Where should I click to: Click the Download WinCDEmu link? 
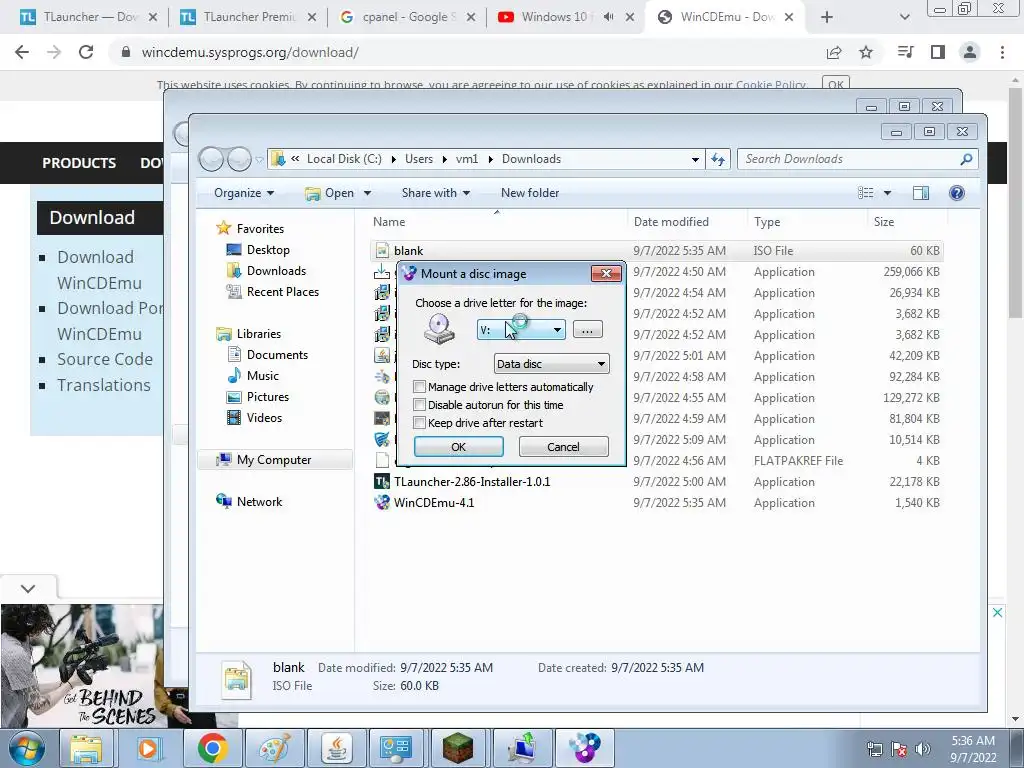(99, 270)
